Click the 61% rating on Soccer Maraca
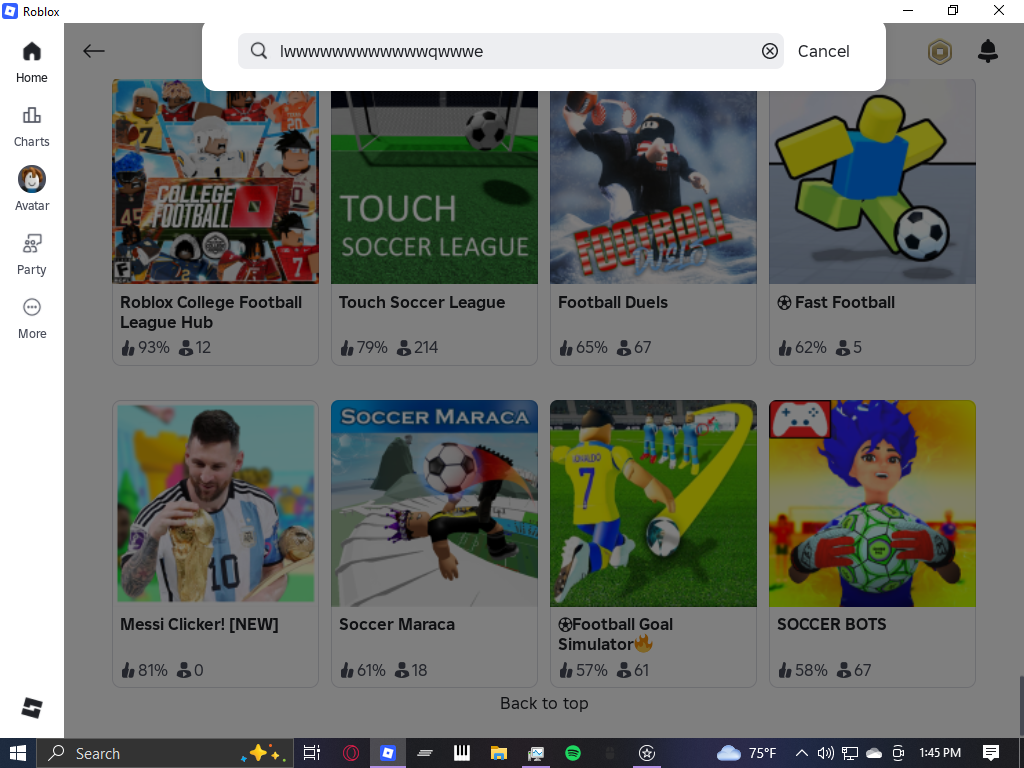This screenshot has width=1024, height=768. tap(363, 670)
